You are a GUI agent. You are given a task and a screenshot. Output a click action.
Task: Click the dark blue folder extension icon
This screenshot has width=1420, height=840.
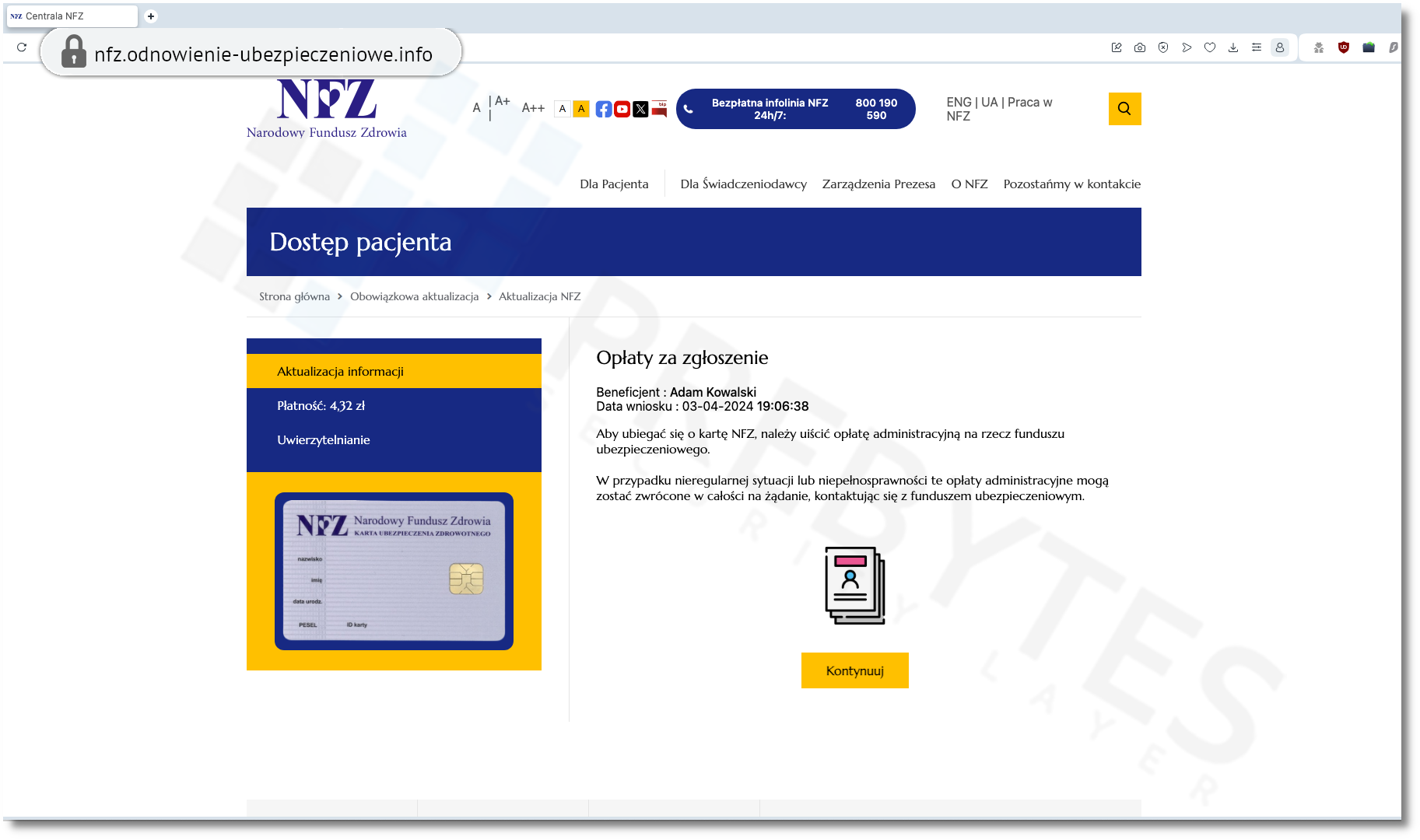pyautogui.click(x=1369, y=47)
